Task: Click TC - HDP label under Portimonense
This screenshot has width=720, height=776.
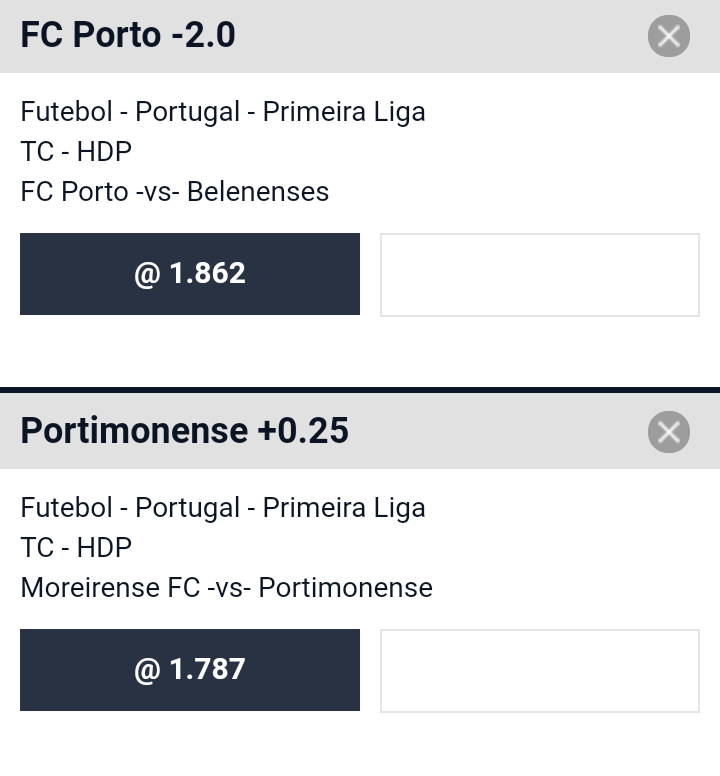Action: (76, 547)
